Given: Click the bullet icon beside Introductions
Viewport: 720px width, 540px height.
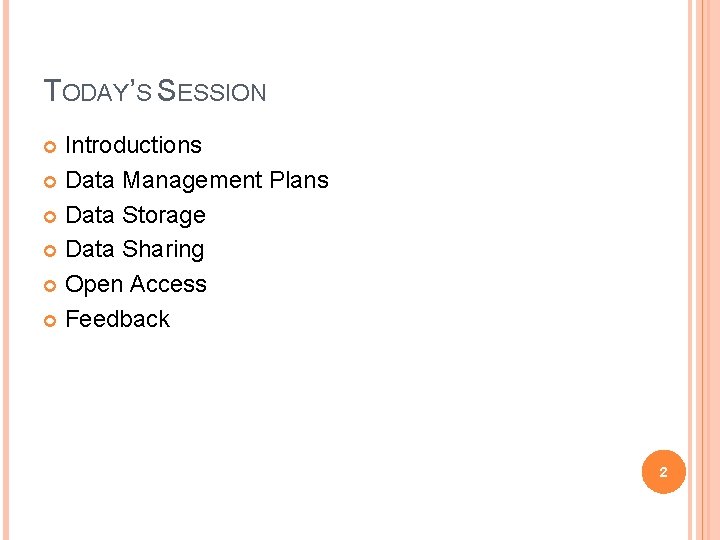Looking at the screenshot, I should coord(51,147).
